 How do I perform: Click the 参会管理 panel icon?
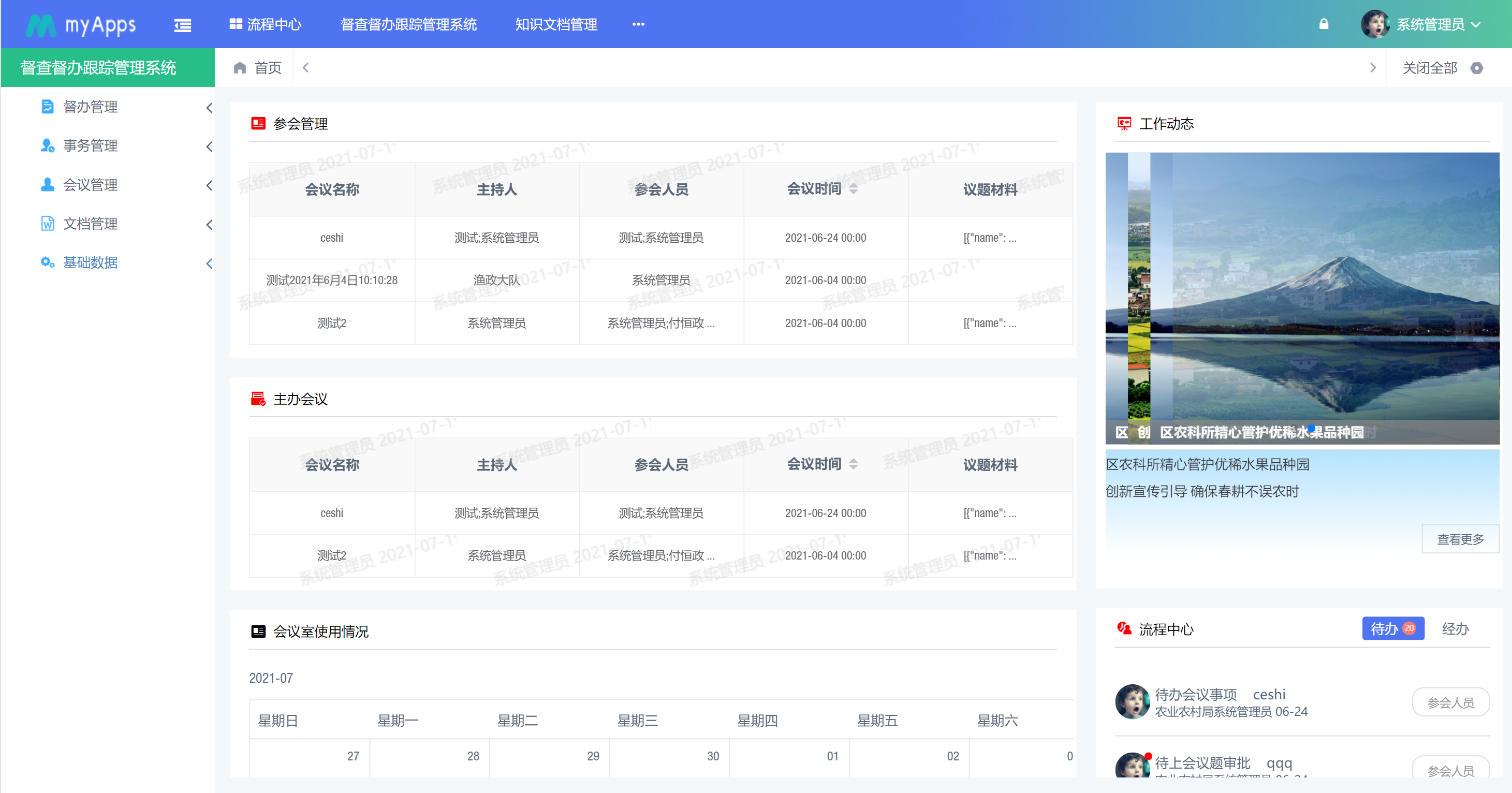[258, 123]
